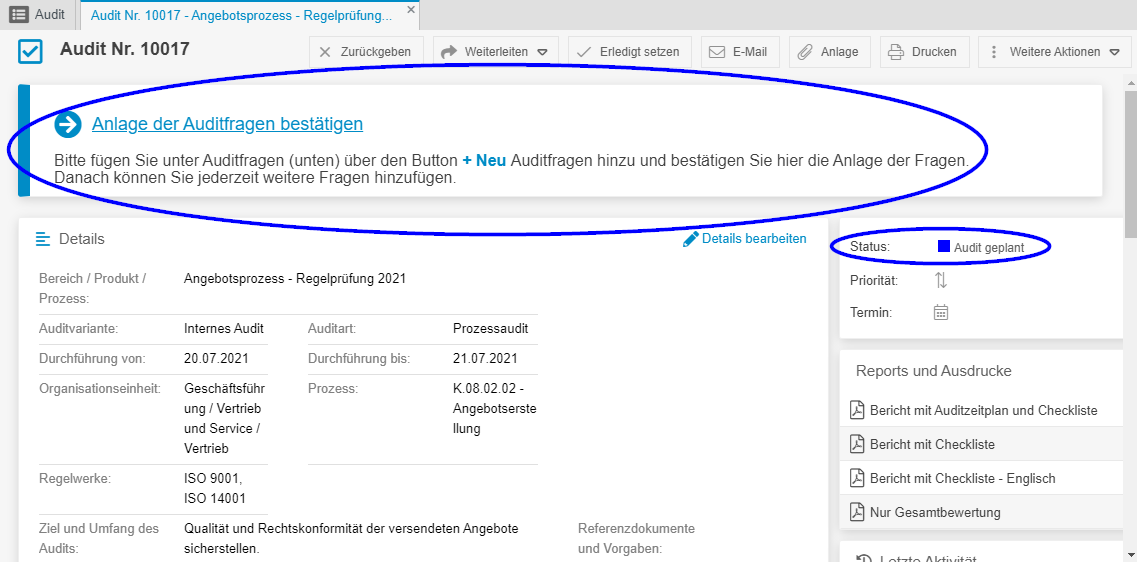The height and width of the screenshot is (562, 1137).
Task: Click the Prozessaudit value
Action: tap(491, 328)
